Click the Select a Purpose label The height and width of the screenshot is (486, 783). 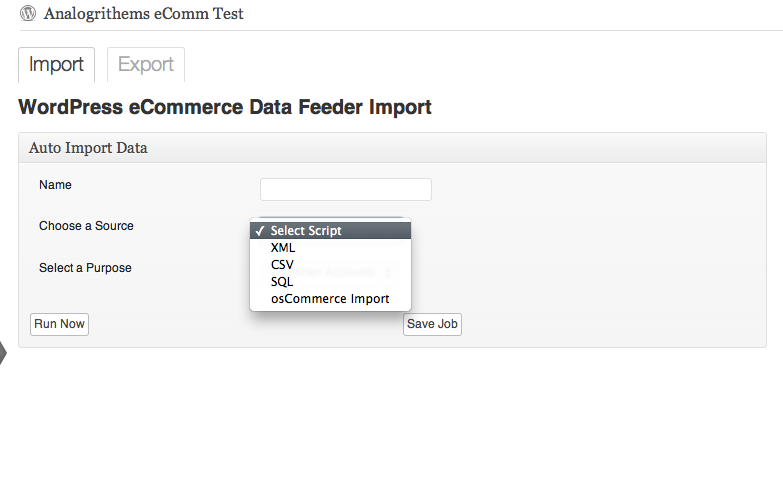pos(85,268)
